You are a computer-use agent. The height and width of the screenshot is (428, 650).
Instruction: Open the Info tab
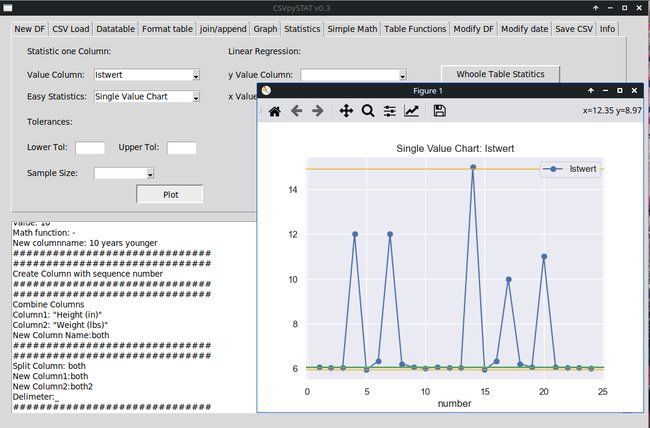(607, 29)
